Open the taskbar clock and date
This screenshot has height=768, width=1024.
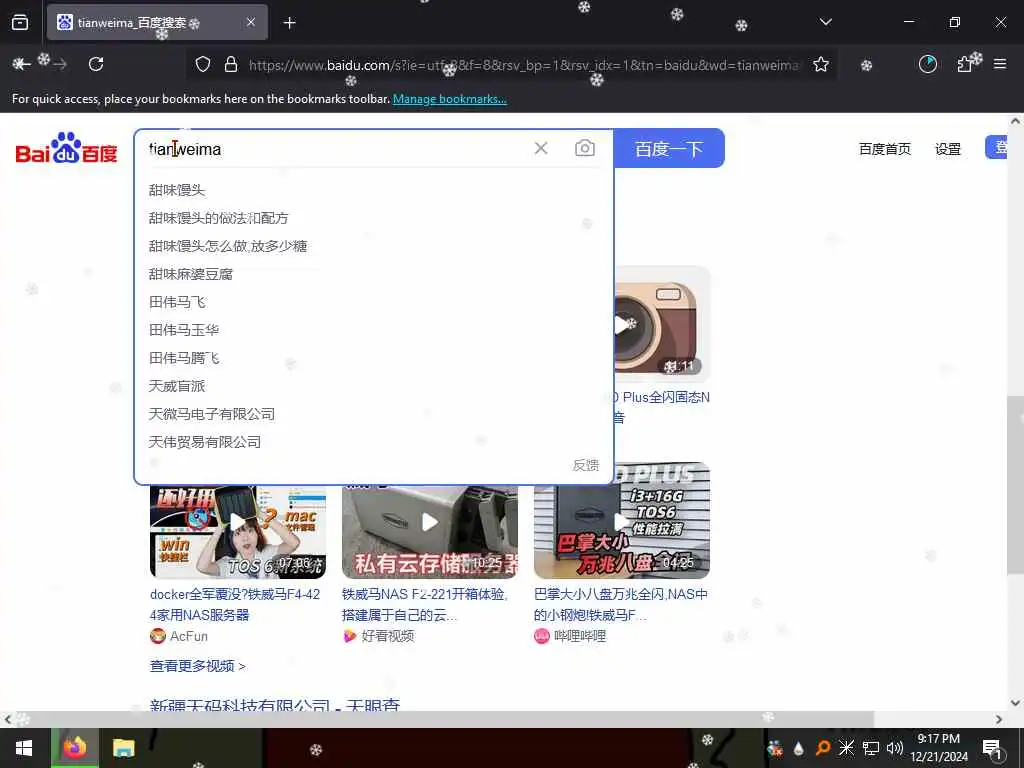point(939,748)
